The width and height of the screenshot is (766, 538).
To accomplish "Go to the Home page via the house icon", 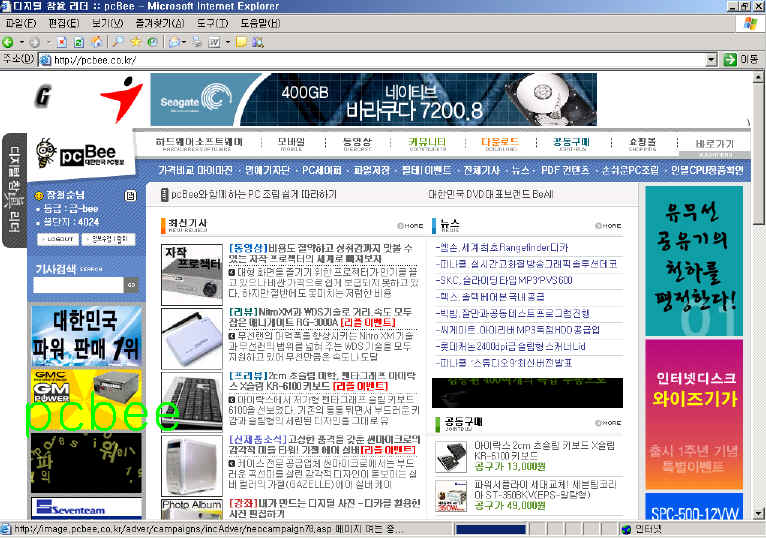I will 96,43.
